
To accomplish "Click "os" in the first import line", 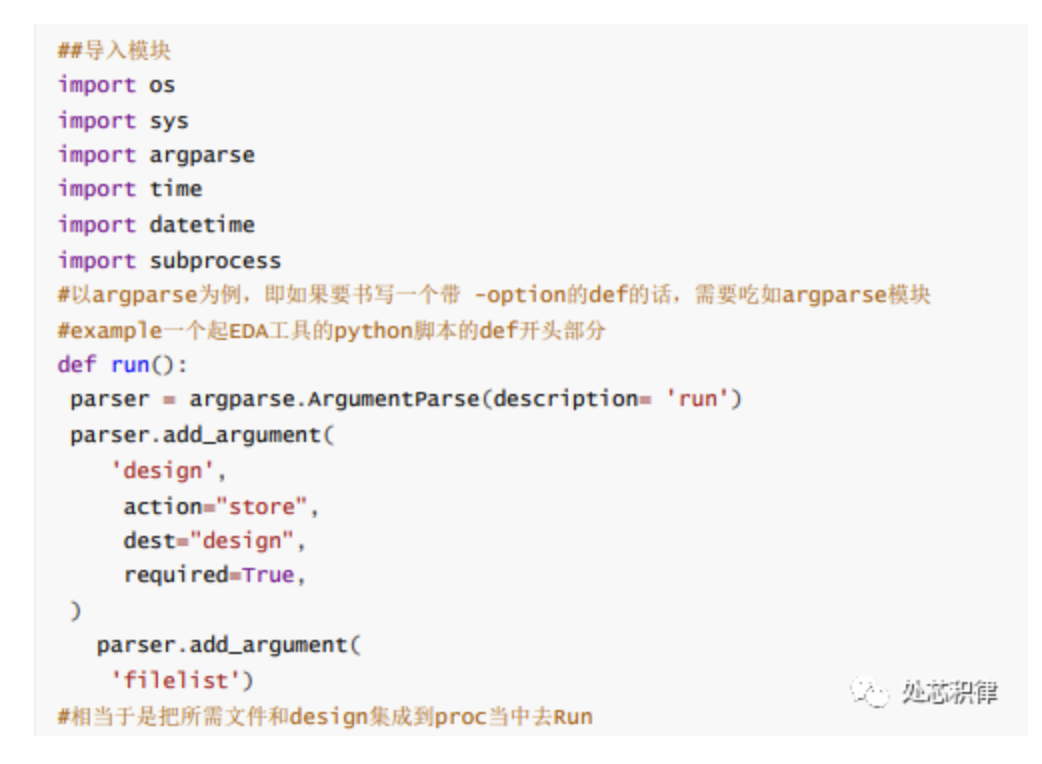I will [162, 85].
